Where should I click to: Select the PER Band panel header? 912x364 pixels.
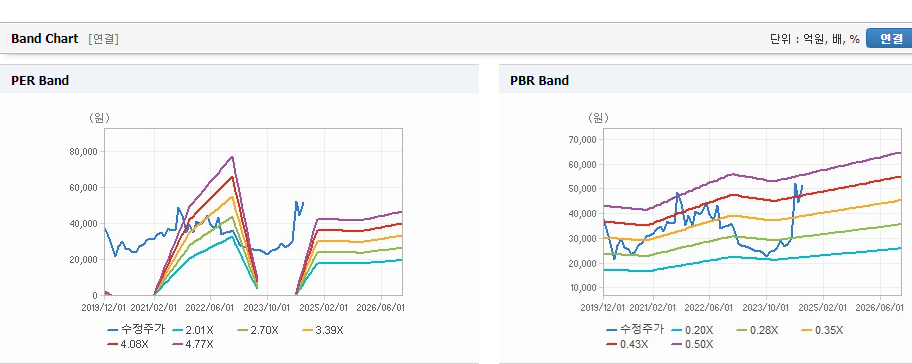coord(239,80)
